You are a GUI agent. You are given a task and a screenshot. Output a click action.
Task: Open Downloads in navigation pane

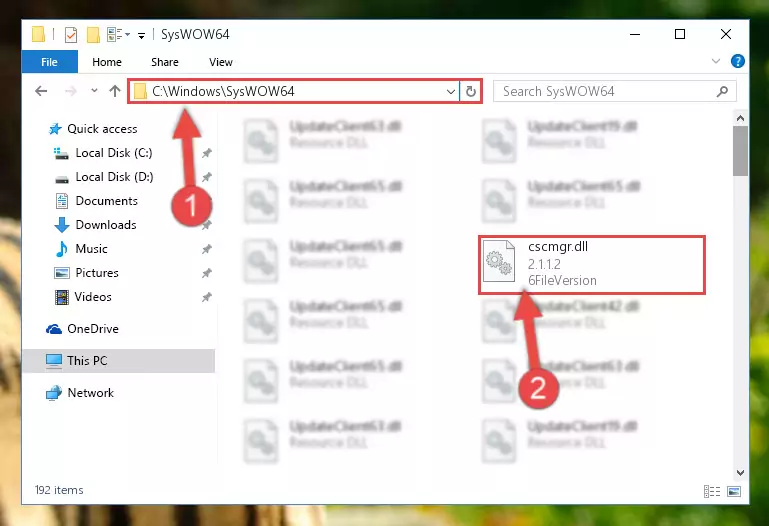click(x=96, y=225)
